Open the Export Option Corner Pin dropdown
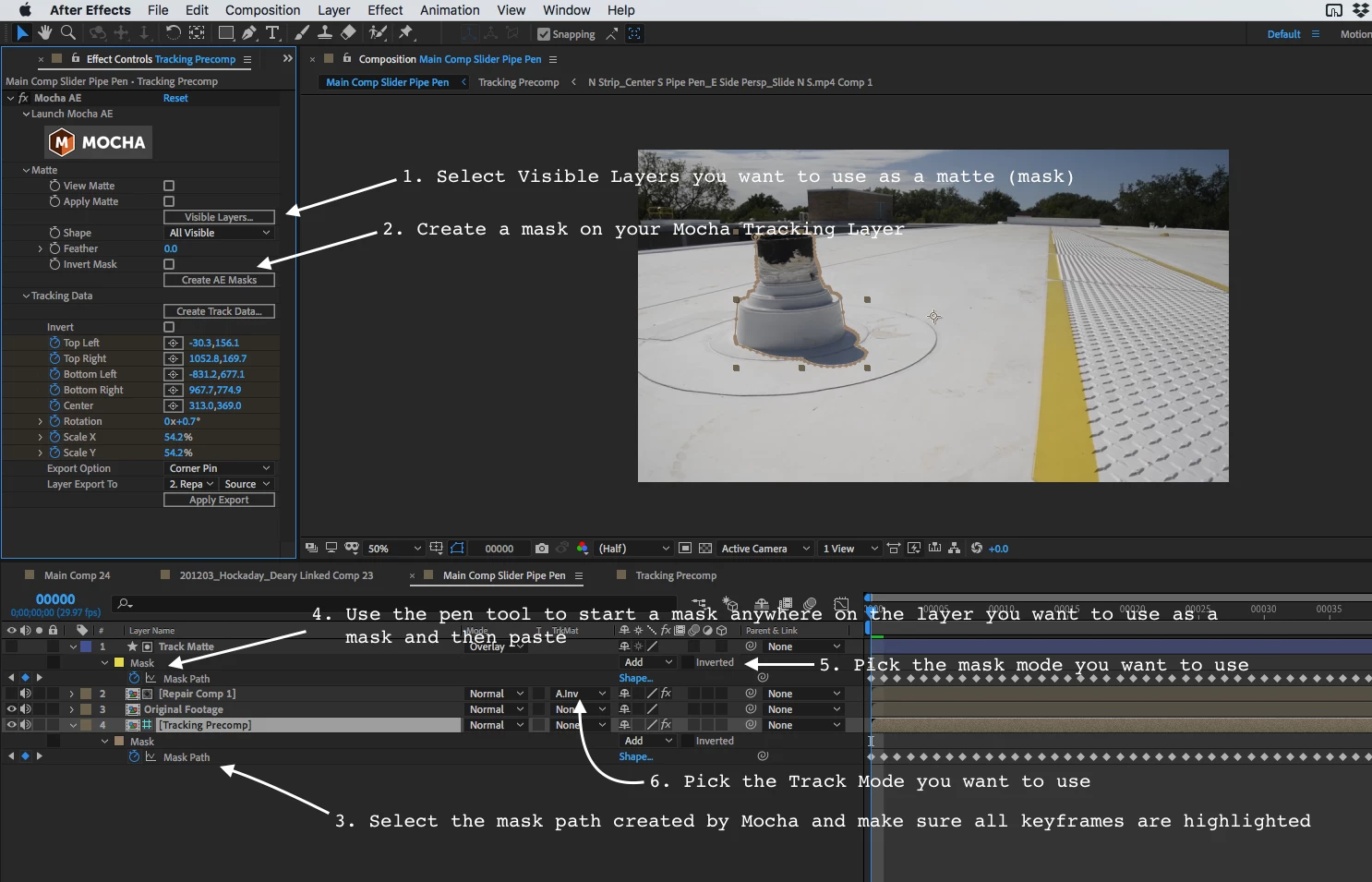Screen dimensions: 1372x882 [x=219, y=468]
